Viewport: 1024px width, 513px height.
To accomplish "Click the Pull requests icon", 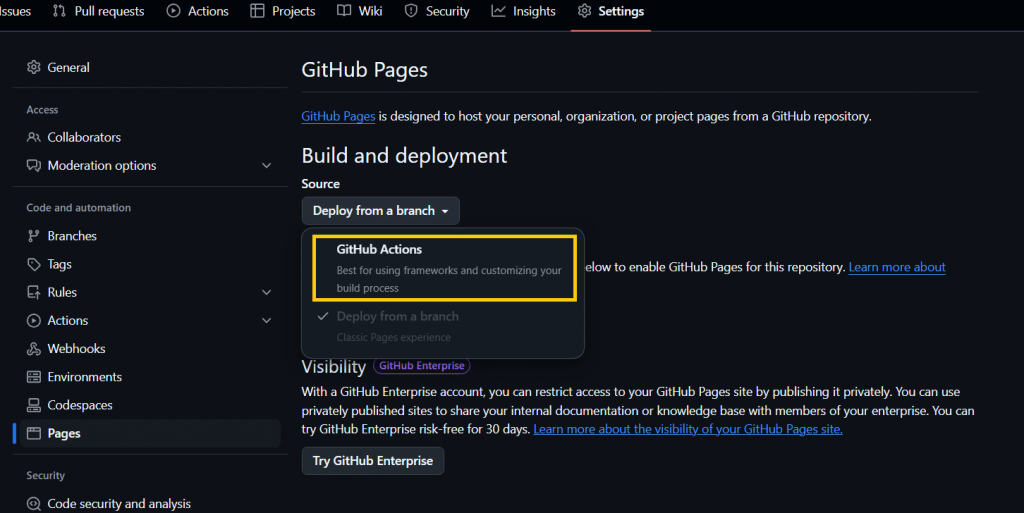I will click(x=59, y=11).
